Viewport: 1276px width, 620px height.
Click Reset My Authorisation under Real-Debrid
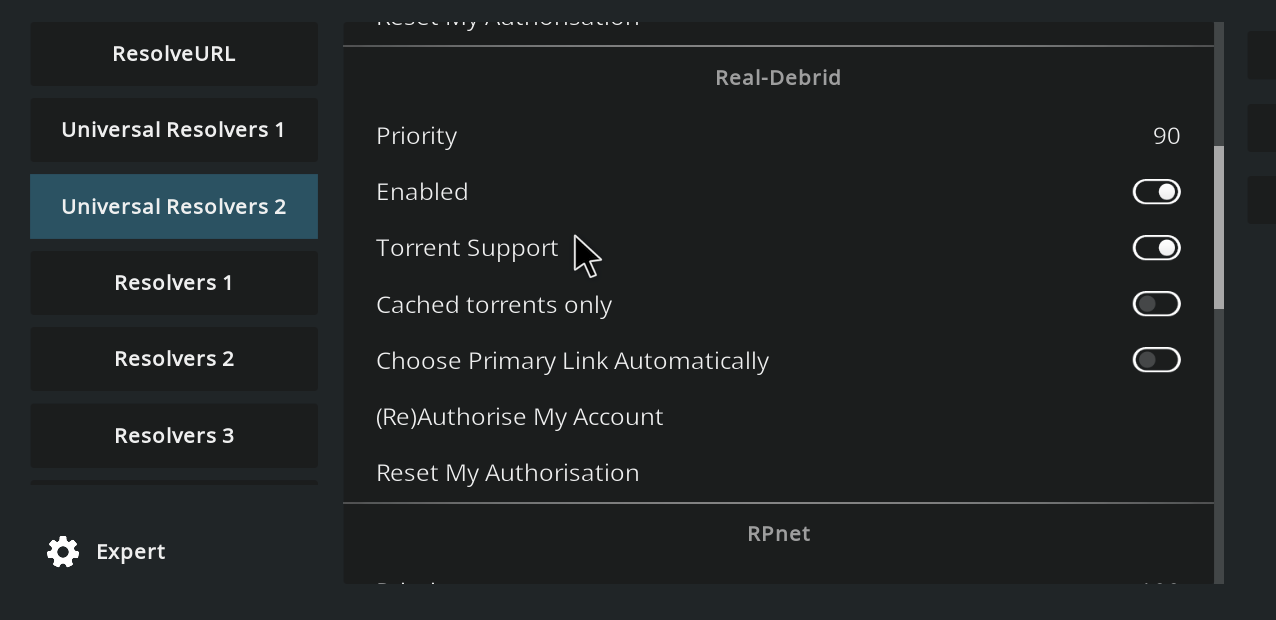pos(507,473)
